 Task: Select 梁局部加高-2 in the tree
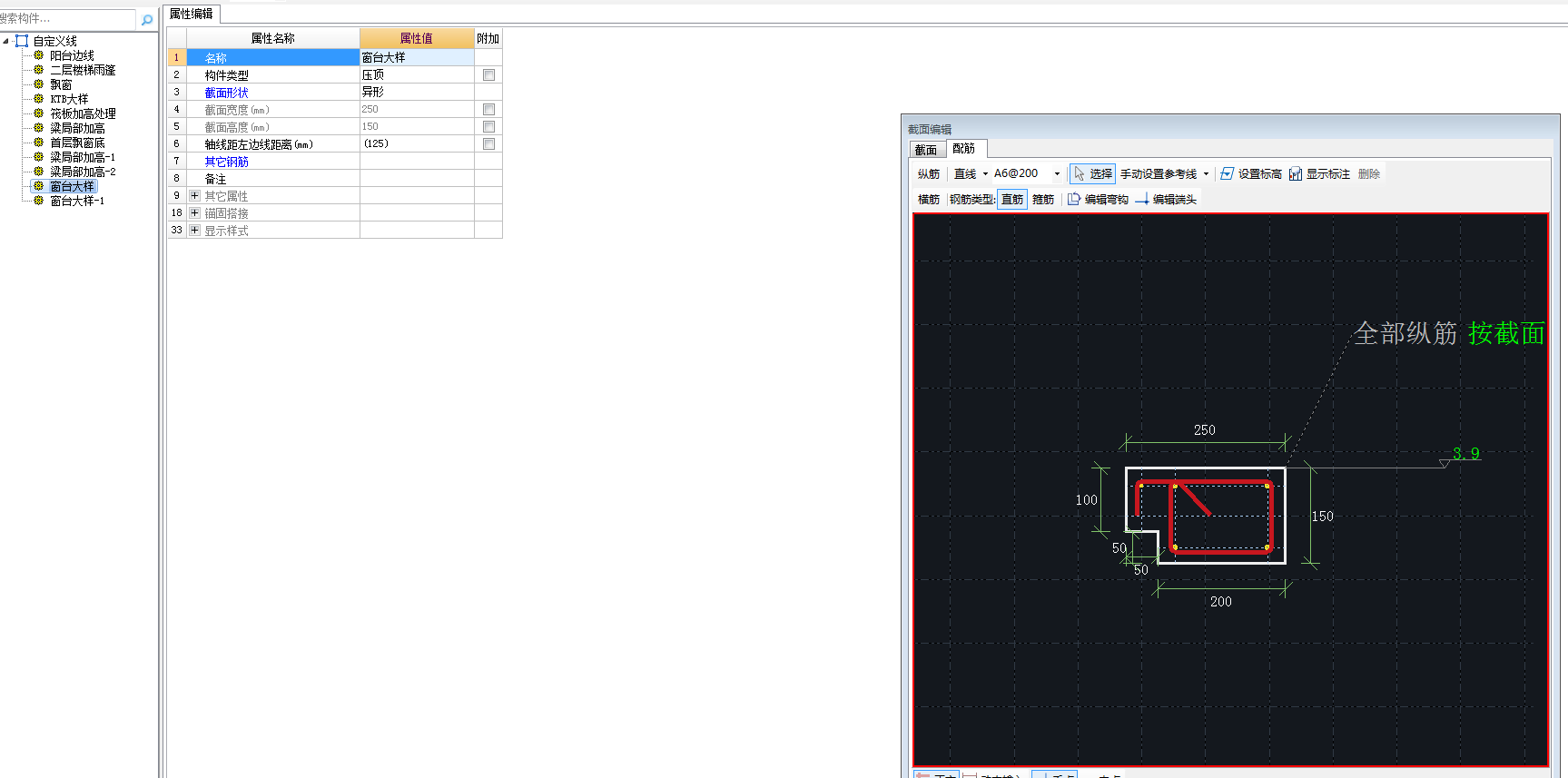(x=83, y=172)
